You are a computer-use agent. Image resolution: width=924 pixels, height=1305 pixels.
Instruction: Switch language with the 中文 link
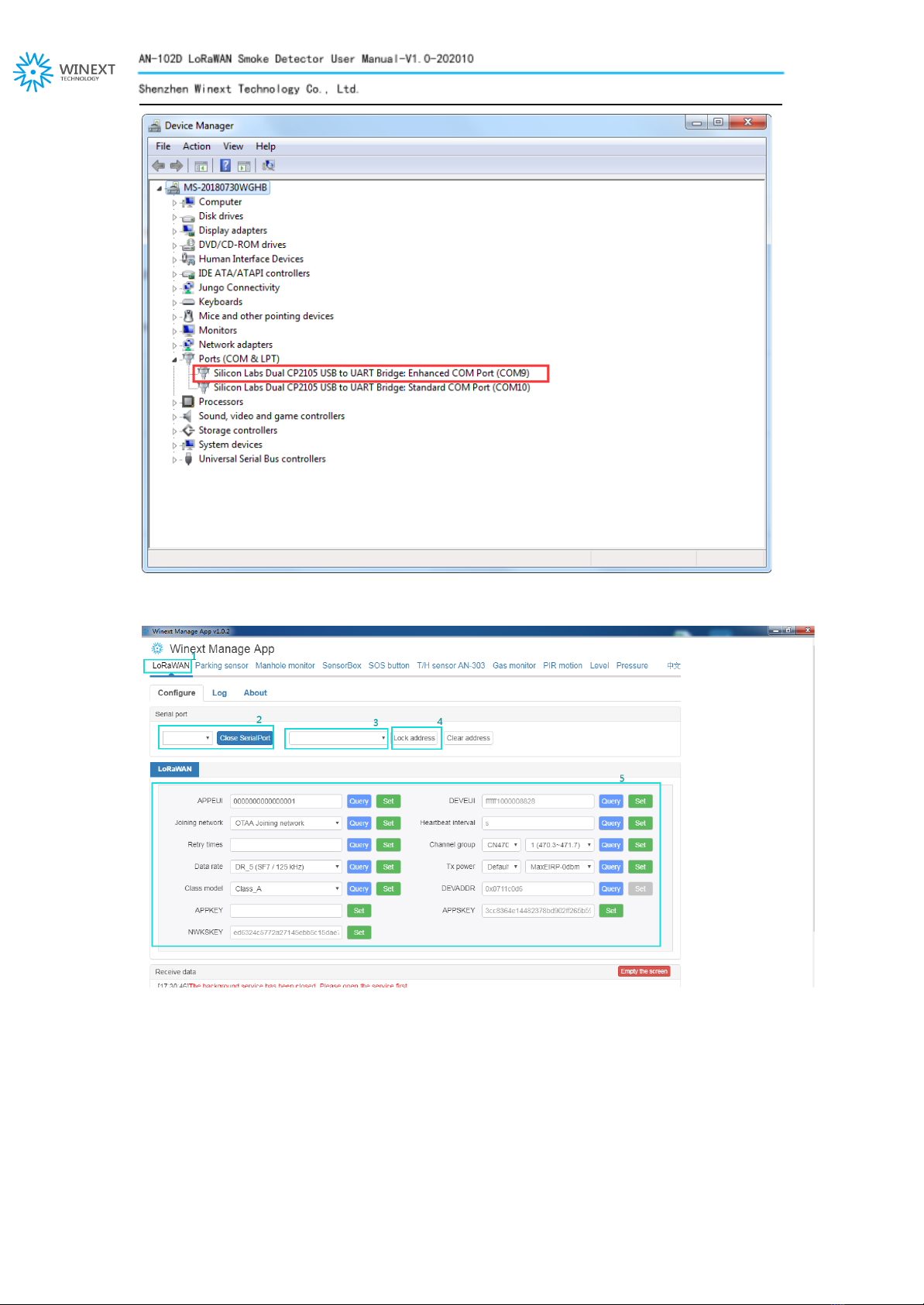pyautogui.click(x=674, y=665)
